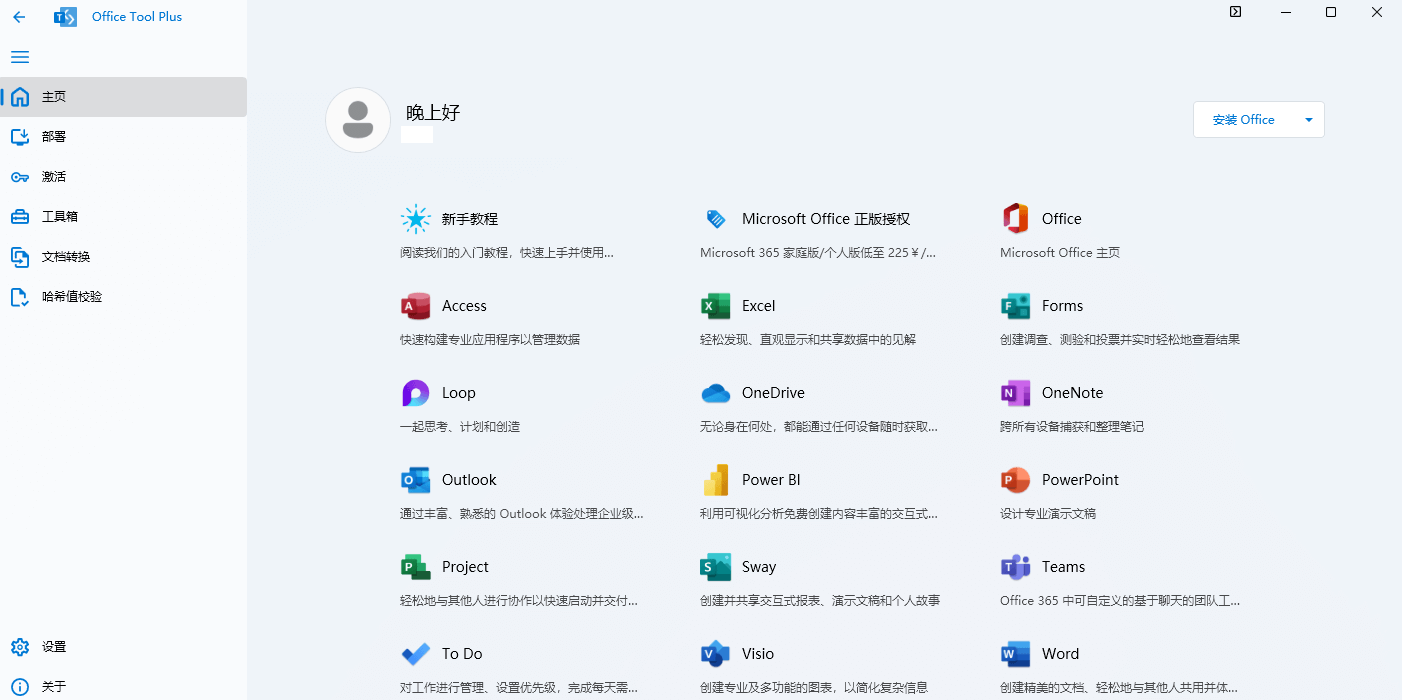1402x700 pixels.
Task: Open the 主页 home page
Action: tap(123, 97)
